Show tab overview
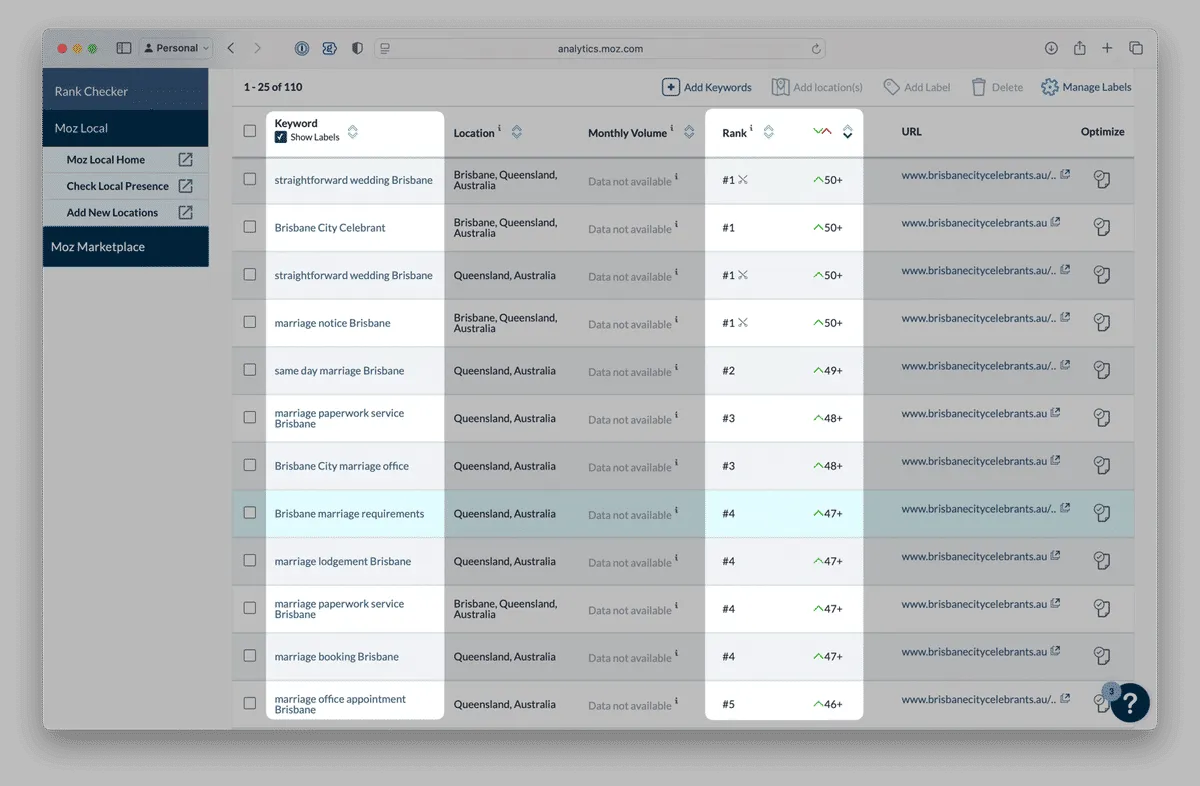1200x786 pixels. click(1136, 48)
